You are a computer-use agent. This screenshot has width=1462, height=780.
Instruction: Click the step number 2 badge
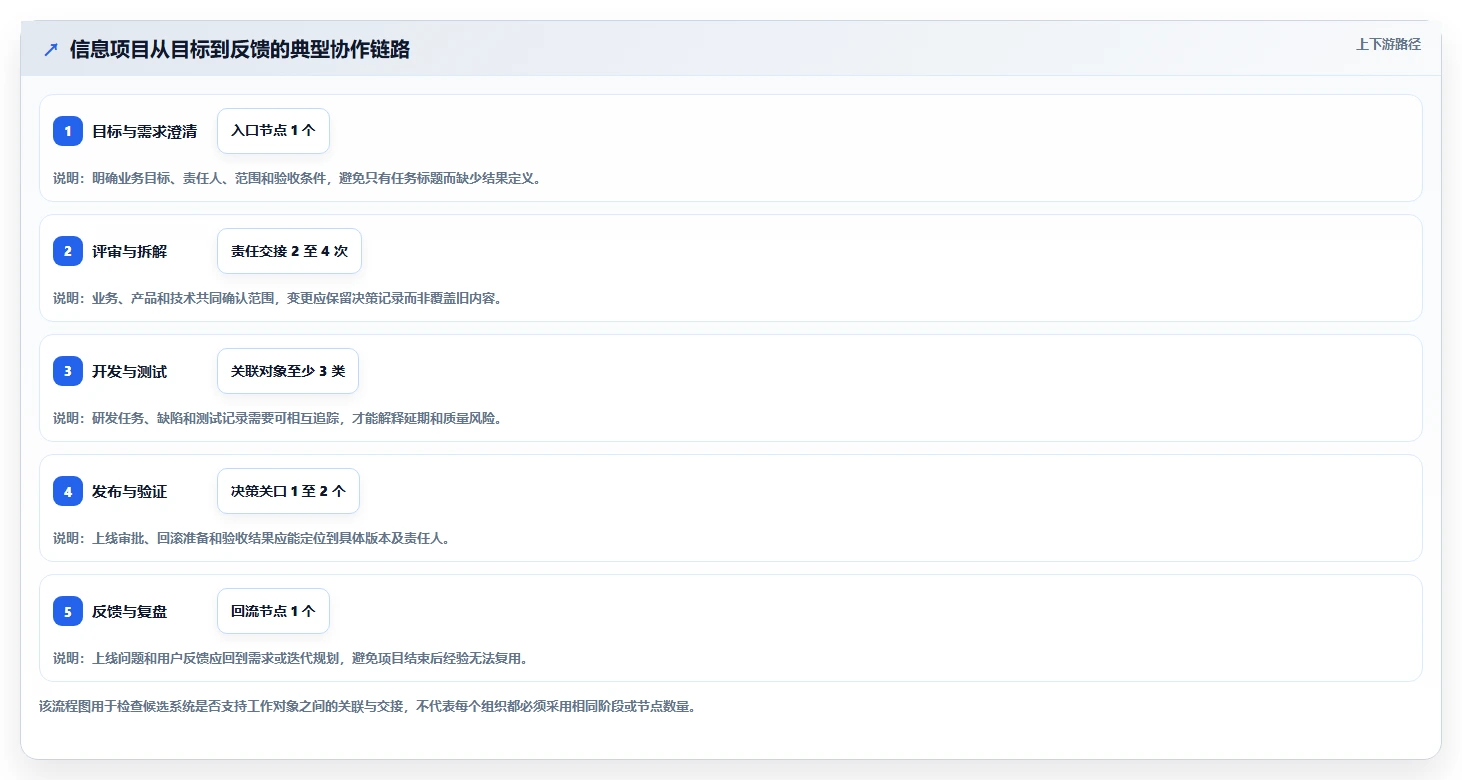click(68, 251)
